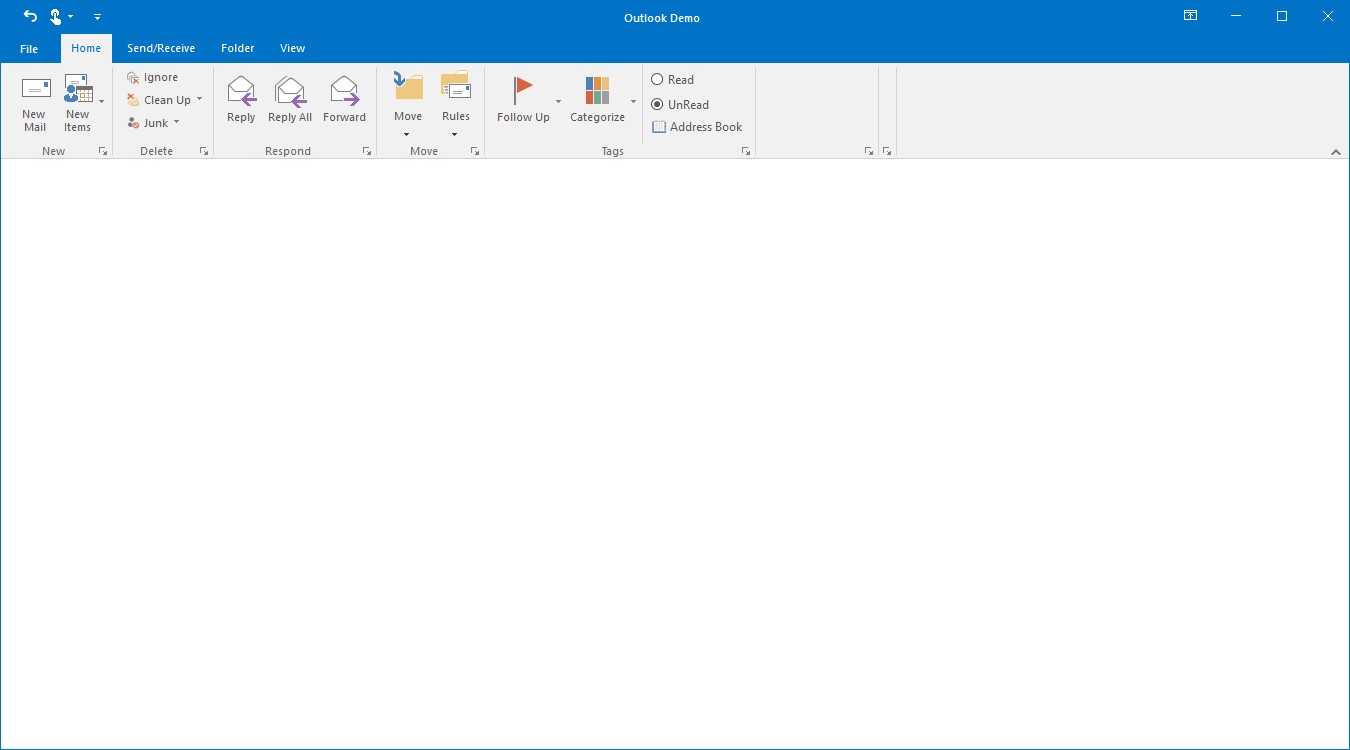The image size is (1350, 750).
Task: Expand the Rules dropdown arrow
Action: [456, 134]
